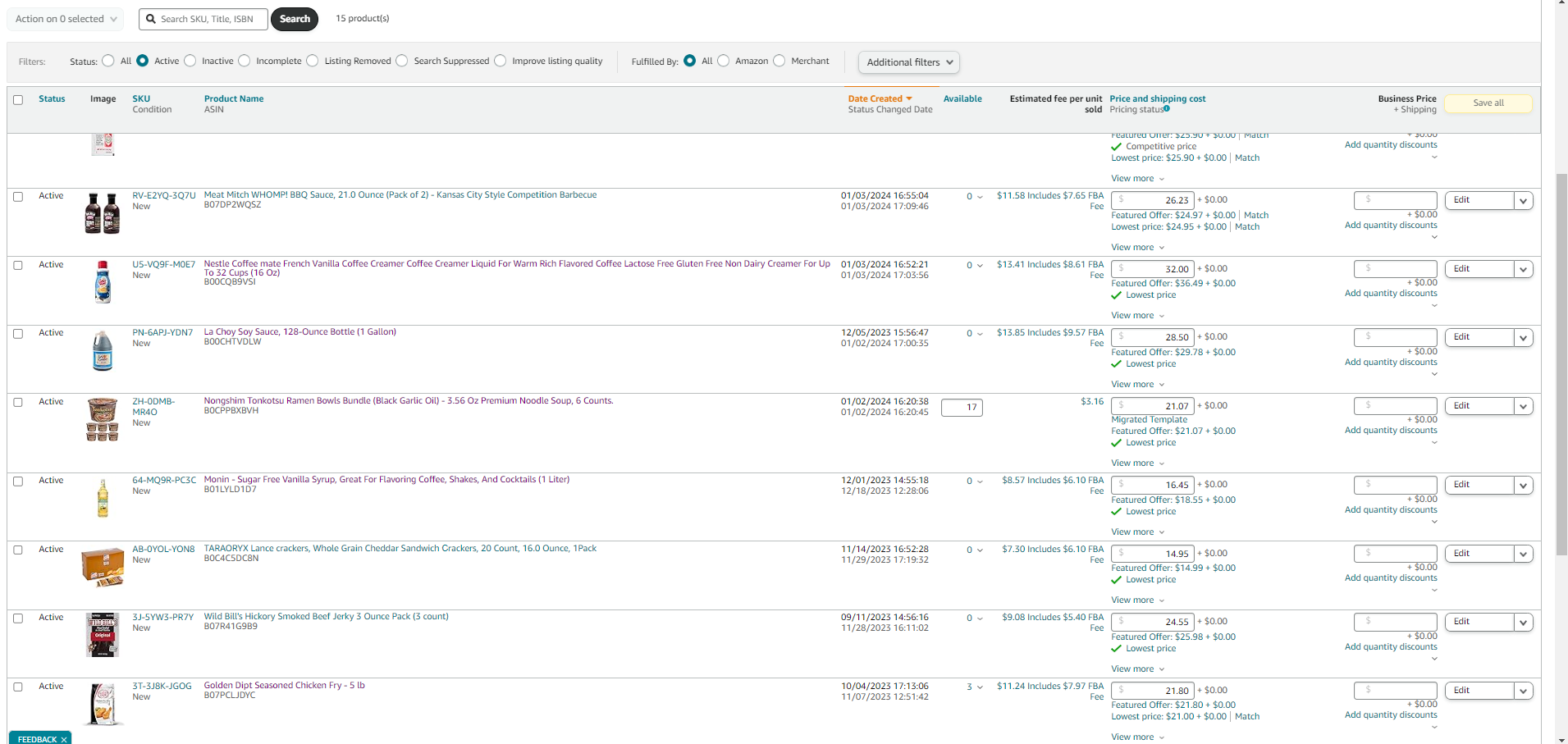
Task: Click the Search button
Action: tap(295, 19)
